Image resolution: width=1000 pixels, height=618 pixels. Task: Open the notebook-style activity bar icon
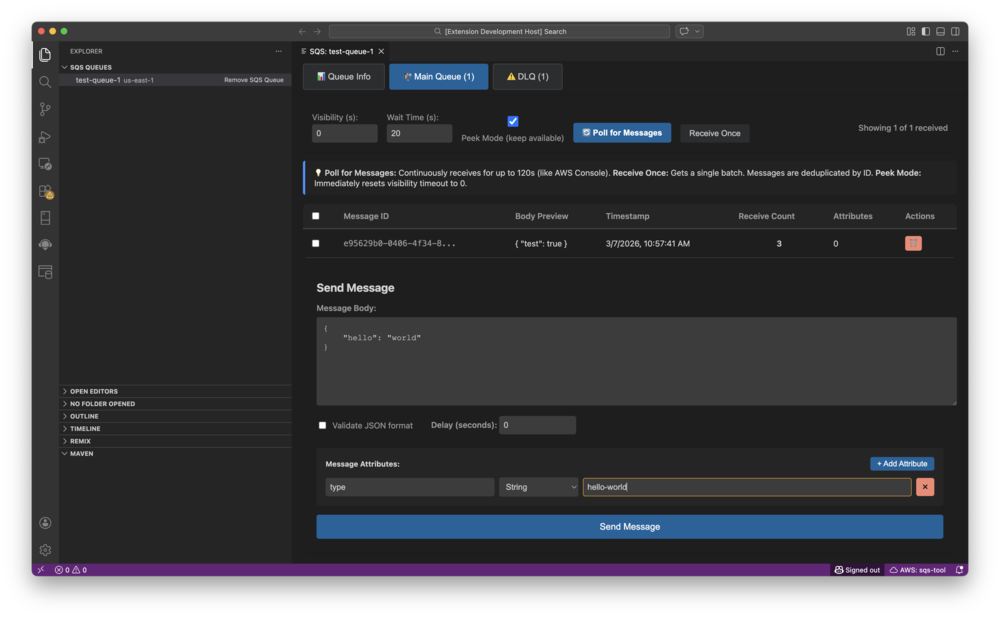(45, 218)
